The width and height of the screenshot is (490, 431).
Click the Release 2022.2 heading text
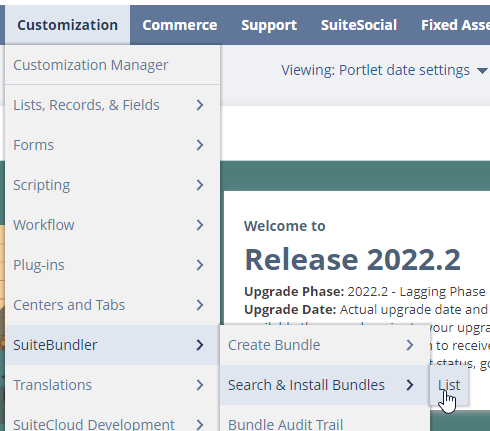(353, 260)
